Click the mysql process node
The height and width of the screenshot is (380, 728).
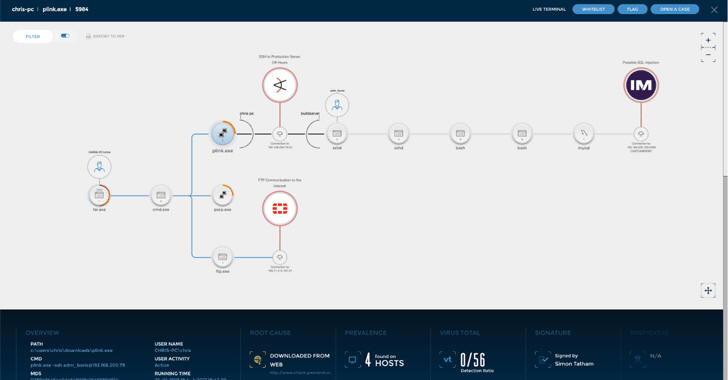click(x=584, y=133)
